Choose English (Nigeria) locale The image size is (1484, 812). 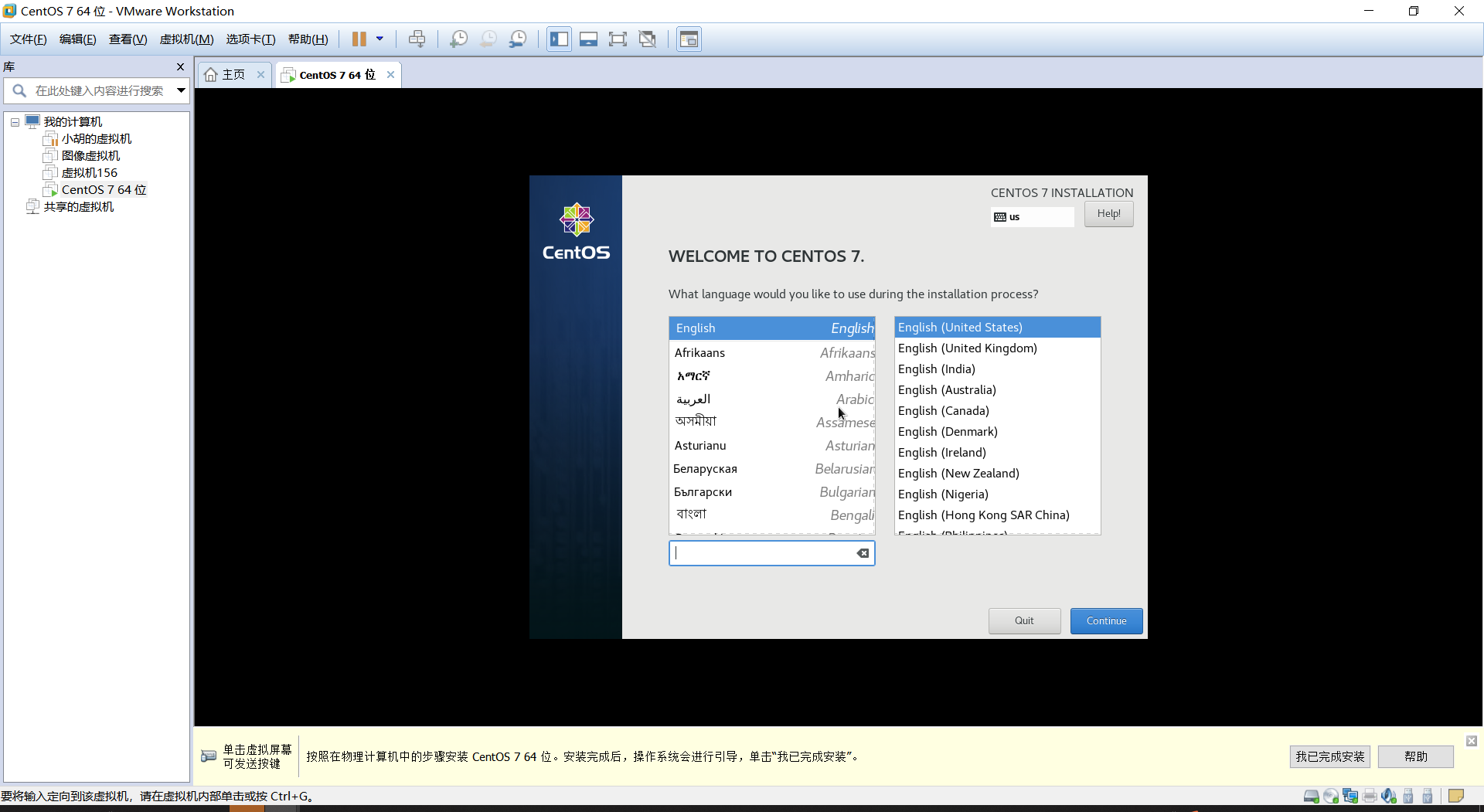click(x=998, y=494)
